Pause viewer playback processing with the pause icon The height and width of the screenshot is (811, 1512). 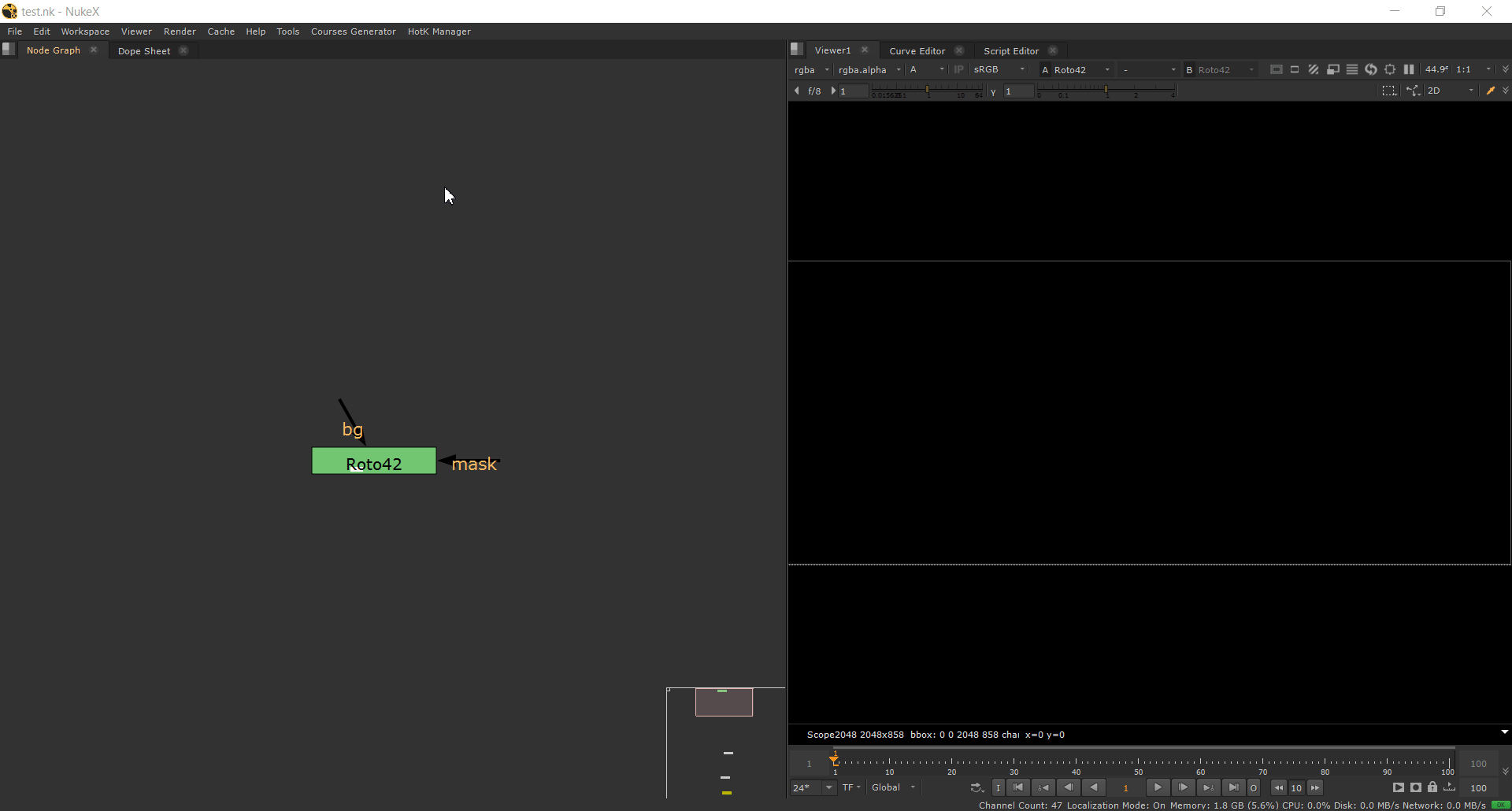pos(1410,69)
